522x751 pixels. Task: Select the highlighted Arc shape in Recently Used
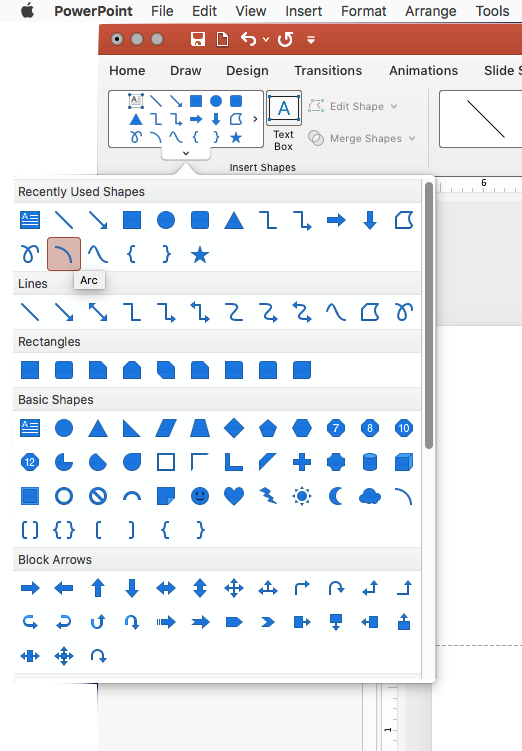64,254
